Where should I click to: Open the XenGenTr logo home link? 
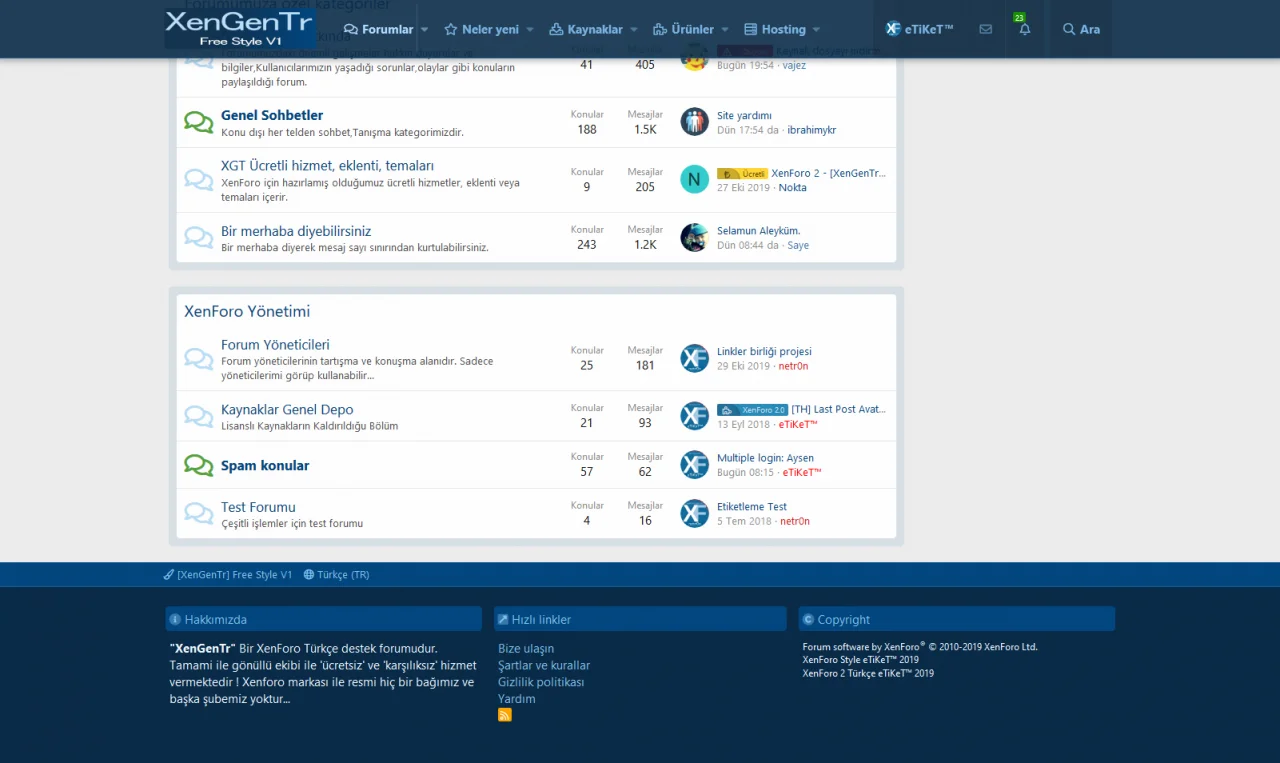(240, 29)
